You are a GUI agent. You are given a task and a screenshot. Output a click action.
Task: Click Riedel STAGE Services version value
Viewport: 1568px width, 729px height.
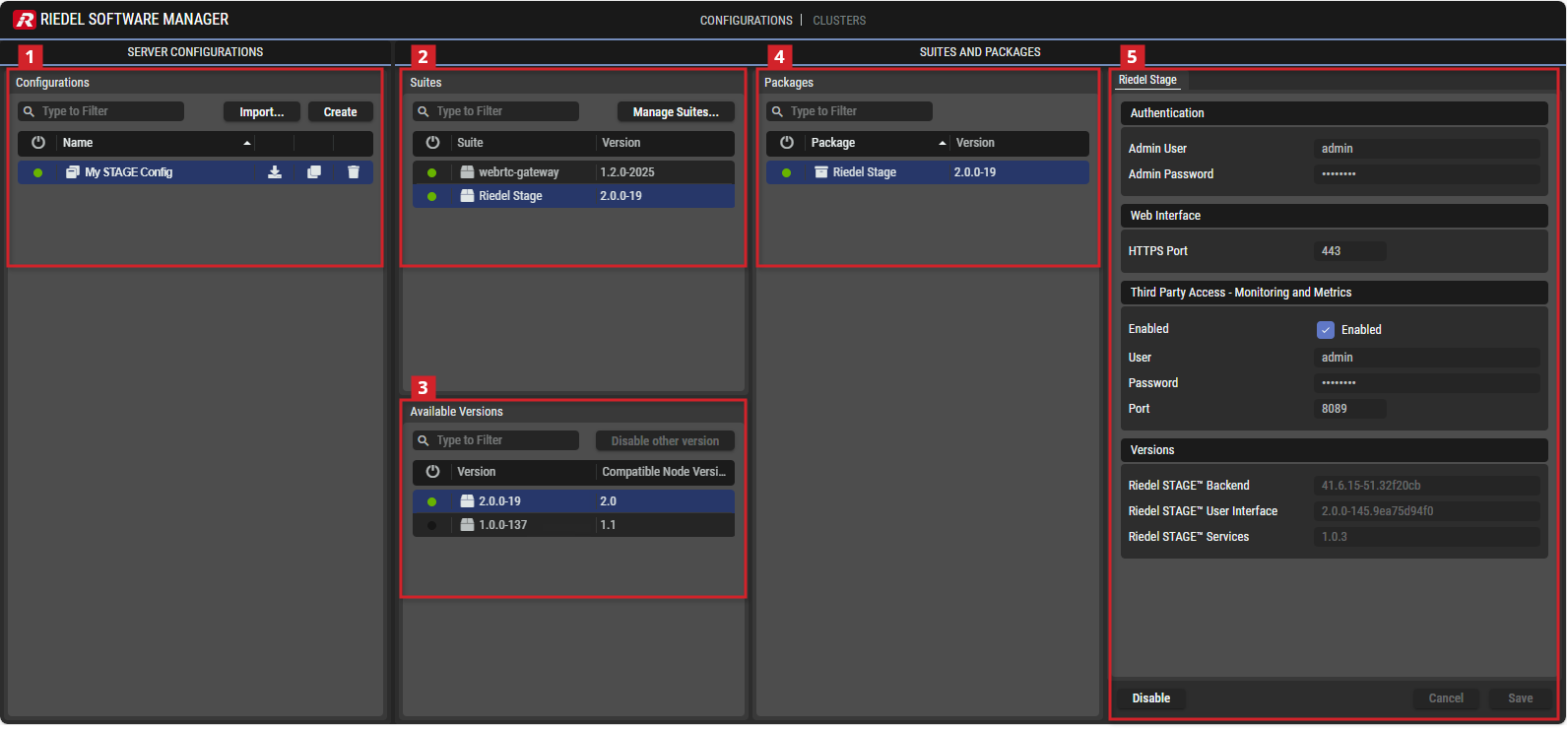1427,537
